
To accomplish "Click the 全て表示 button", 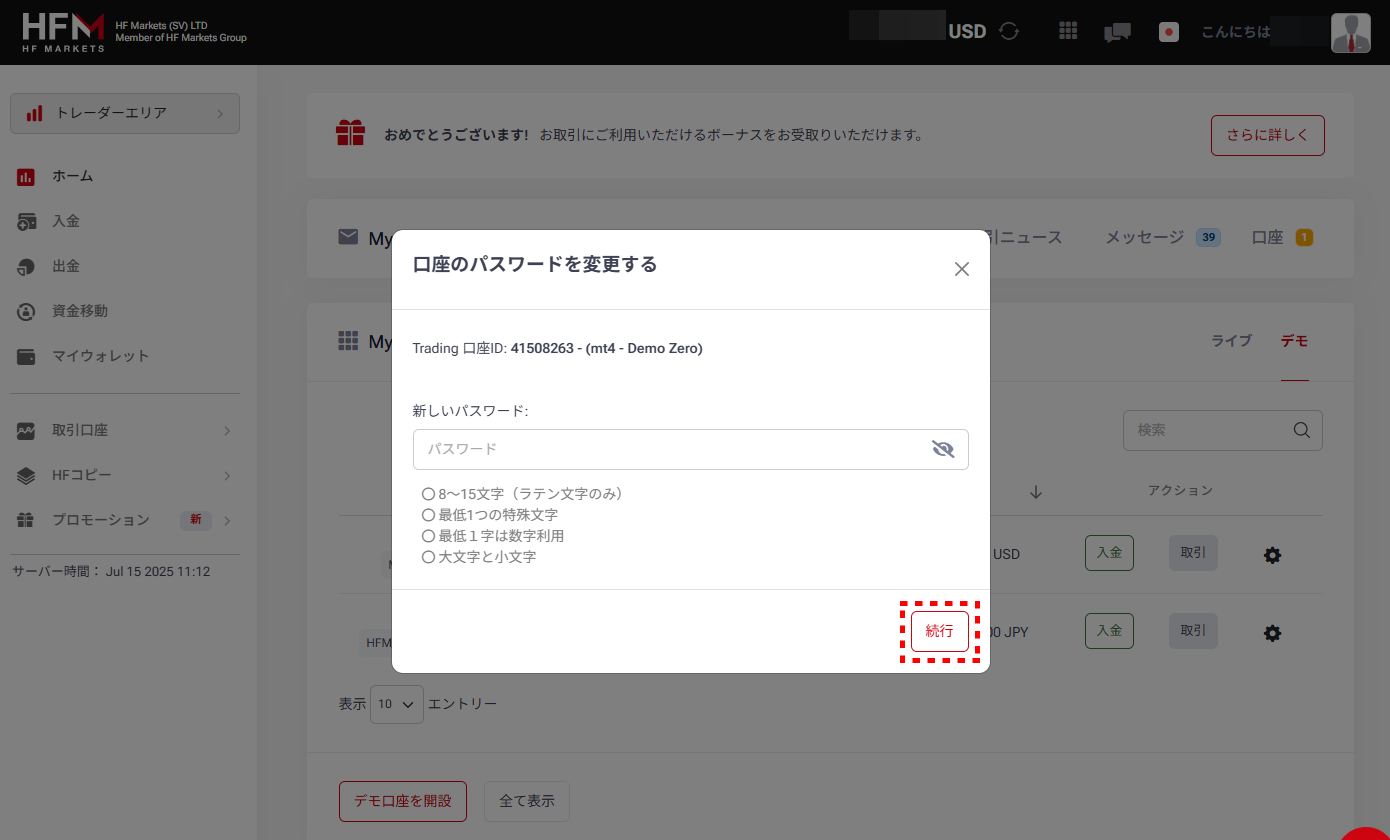I will (527, 801).
